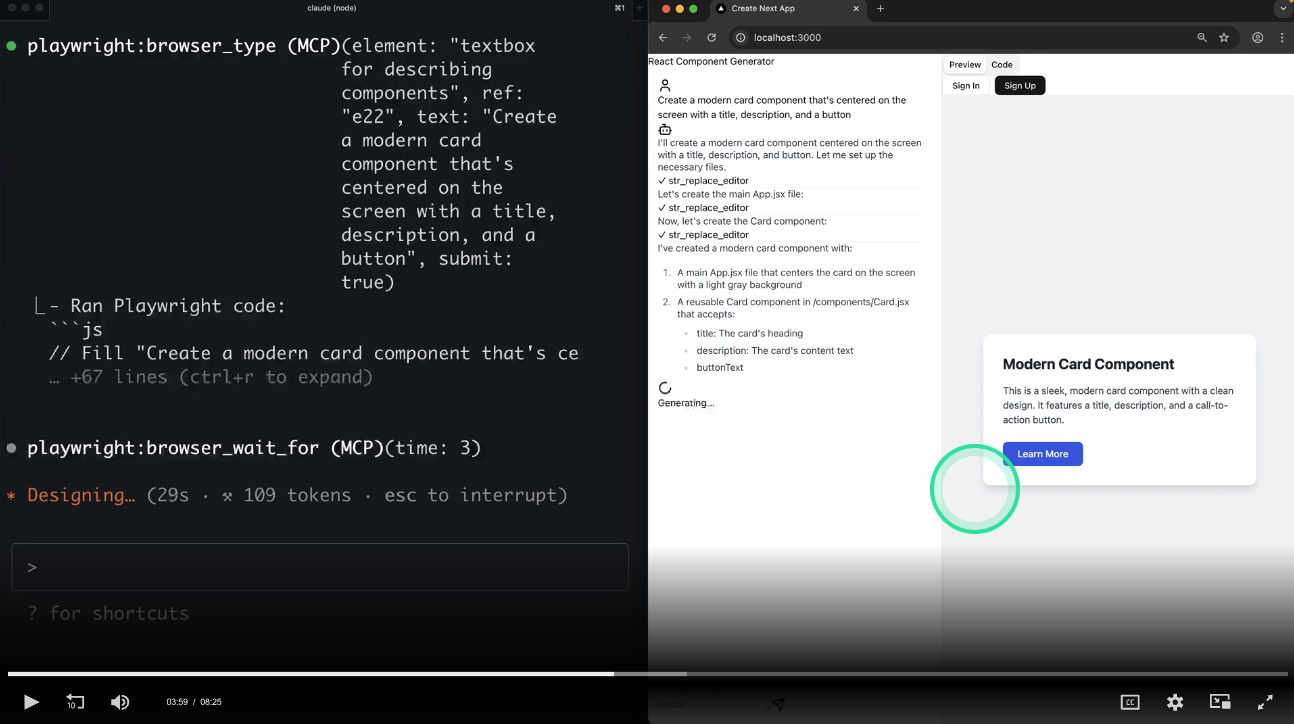Click 'Let's create the main App.jsx file:' text
This screenshot has height=724, width=1294.
point(731,194)
